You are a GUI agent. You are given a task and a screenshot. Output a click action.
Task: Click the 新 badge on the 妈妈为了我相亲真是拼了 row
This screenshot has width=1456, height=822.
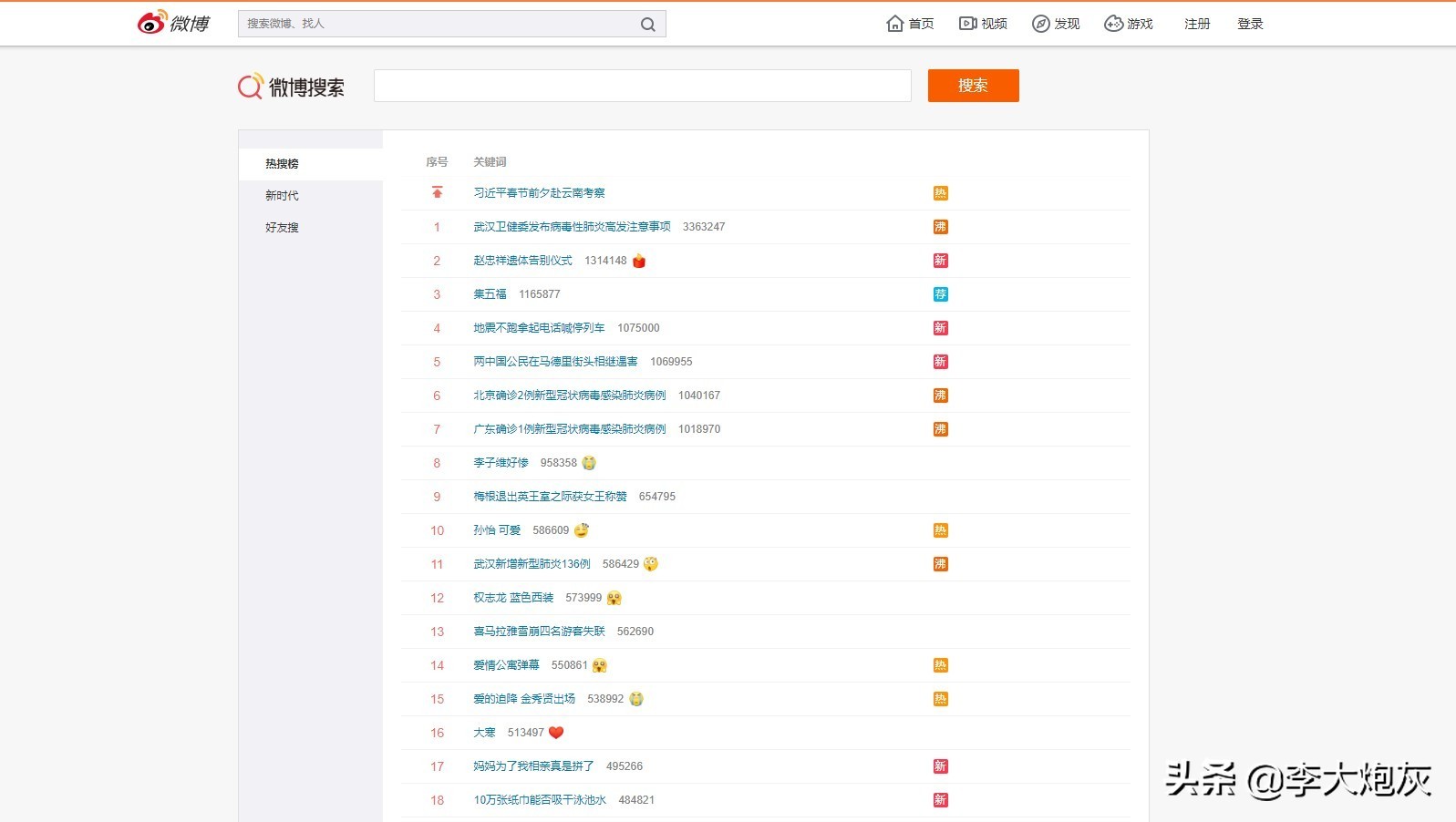(941, 766)
